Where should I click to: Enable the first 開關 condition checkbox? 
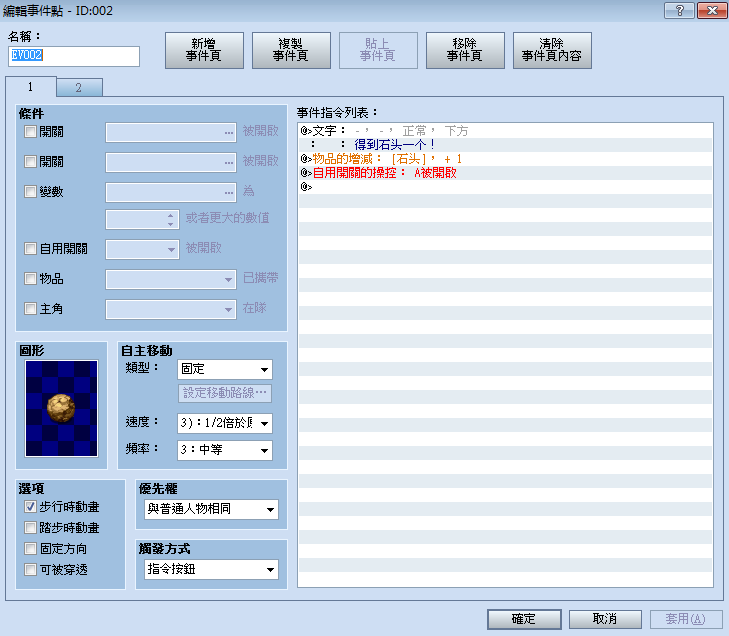coord(30,132)
